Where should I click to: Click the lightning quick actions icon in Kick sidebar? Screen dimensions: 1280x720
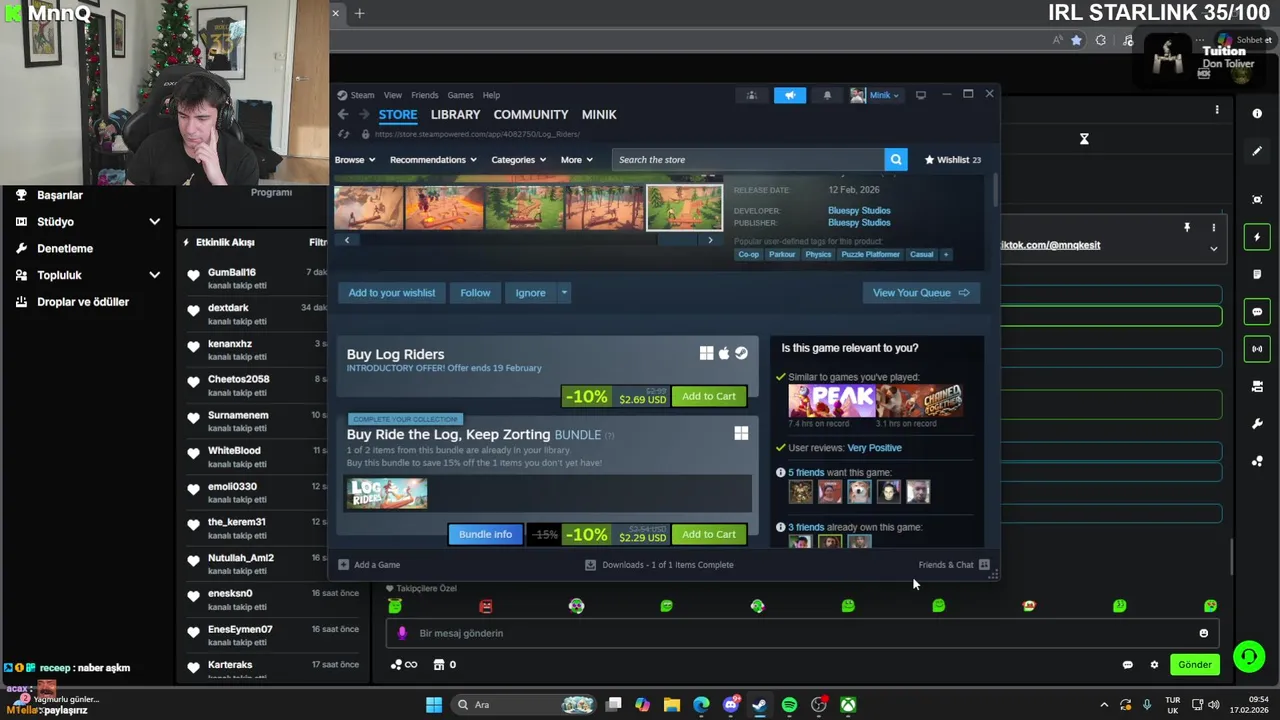(x=1257, y=237)
